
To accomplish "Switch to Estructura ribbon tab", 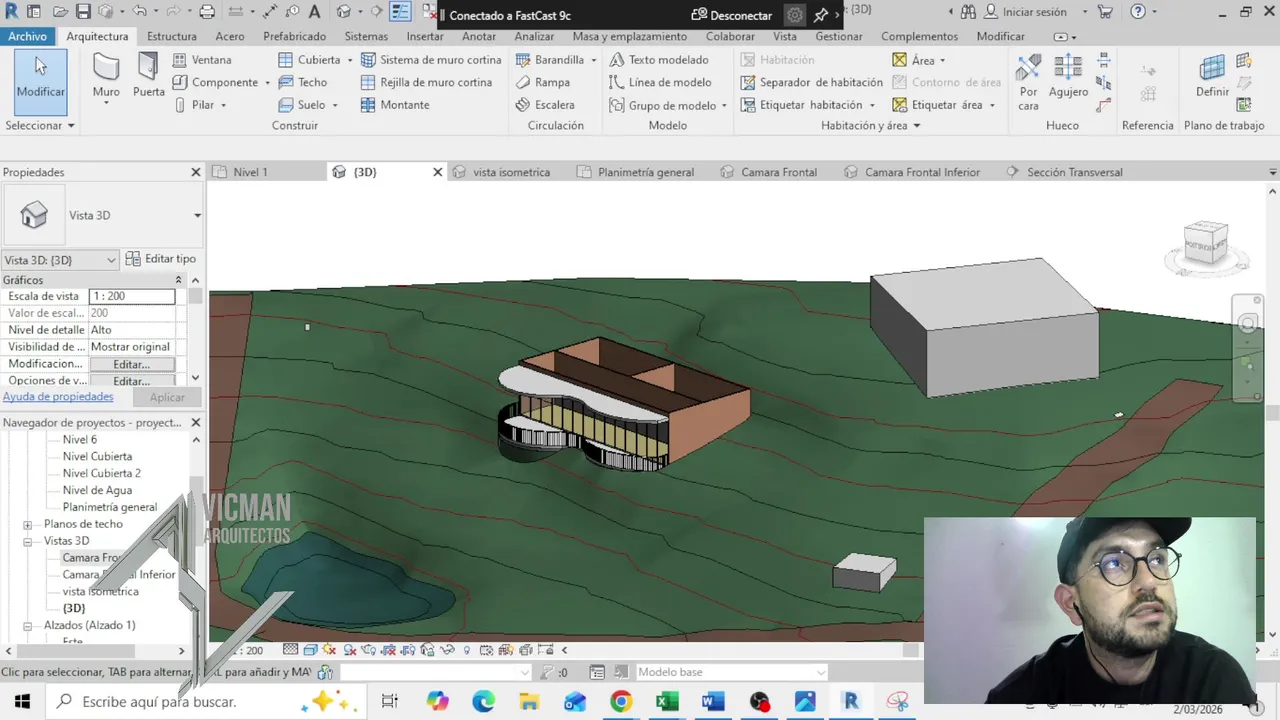I will coord(172,36).
